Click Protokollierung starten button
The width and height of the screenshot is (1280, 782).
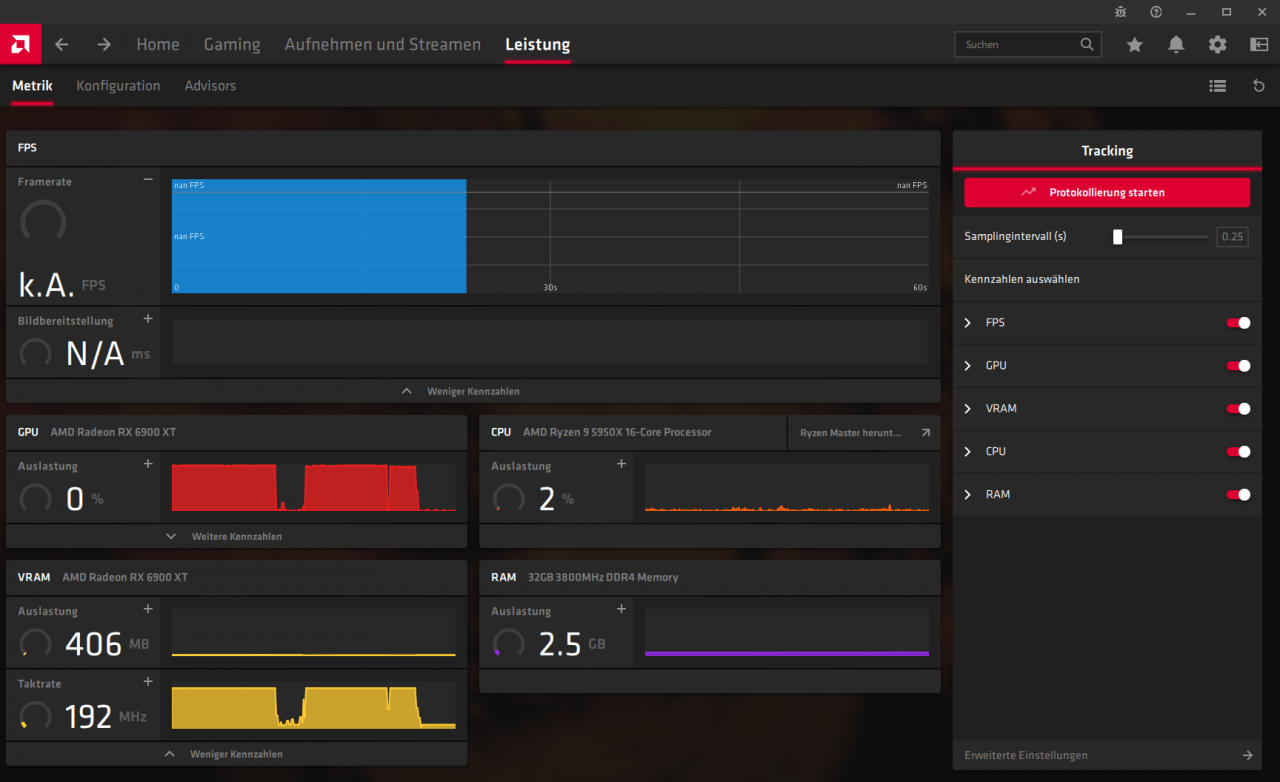tap(1107, 192)
